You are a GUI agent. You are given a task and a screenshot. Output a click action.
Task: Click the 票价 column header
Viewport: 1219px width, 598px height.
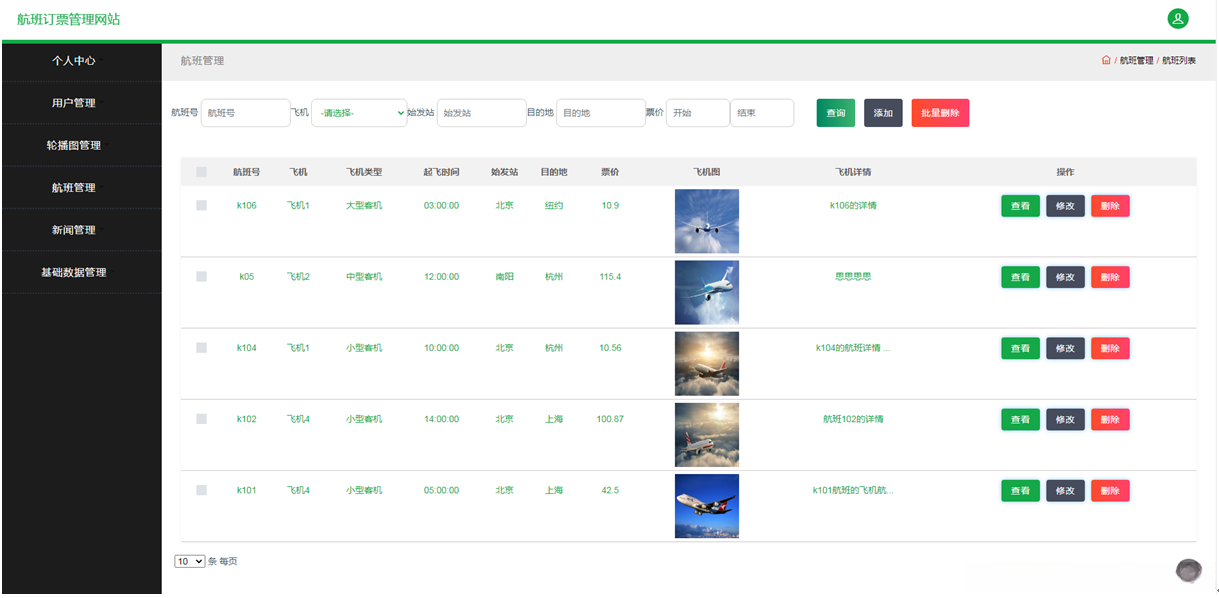tap(610, 172)
